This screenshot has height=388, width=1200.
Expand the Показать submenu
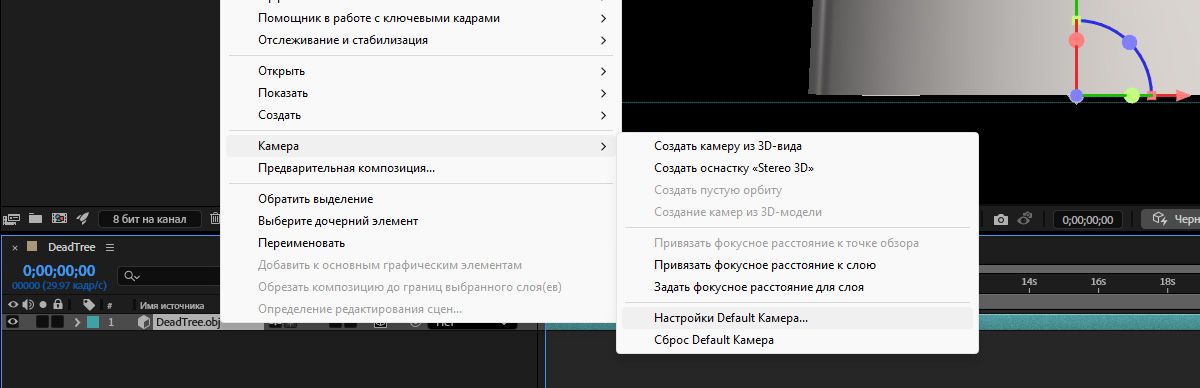coord(603,93)
